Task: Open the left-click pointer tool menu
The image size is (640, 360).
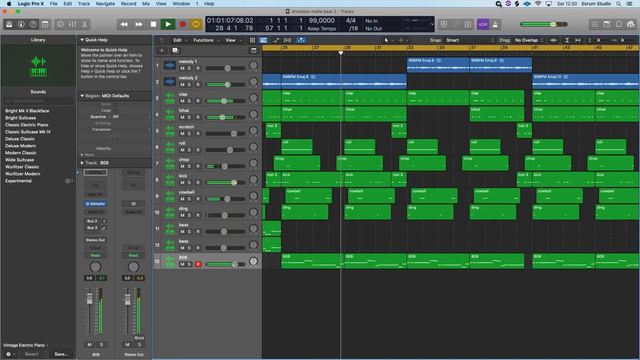Action: click(x=387, y=40)
